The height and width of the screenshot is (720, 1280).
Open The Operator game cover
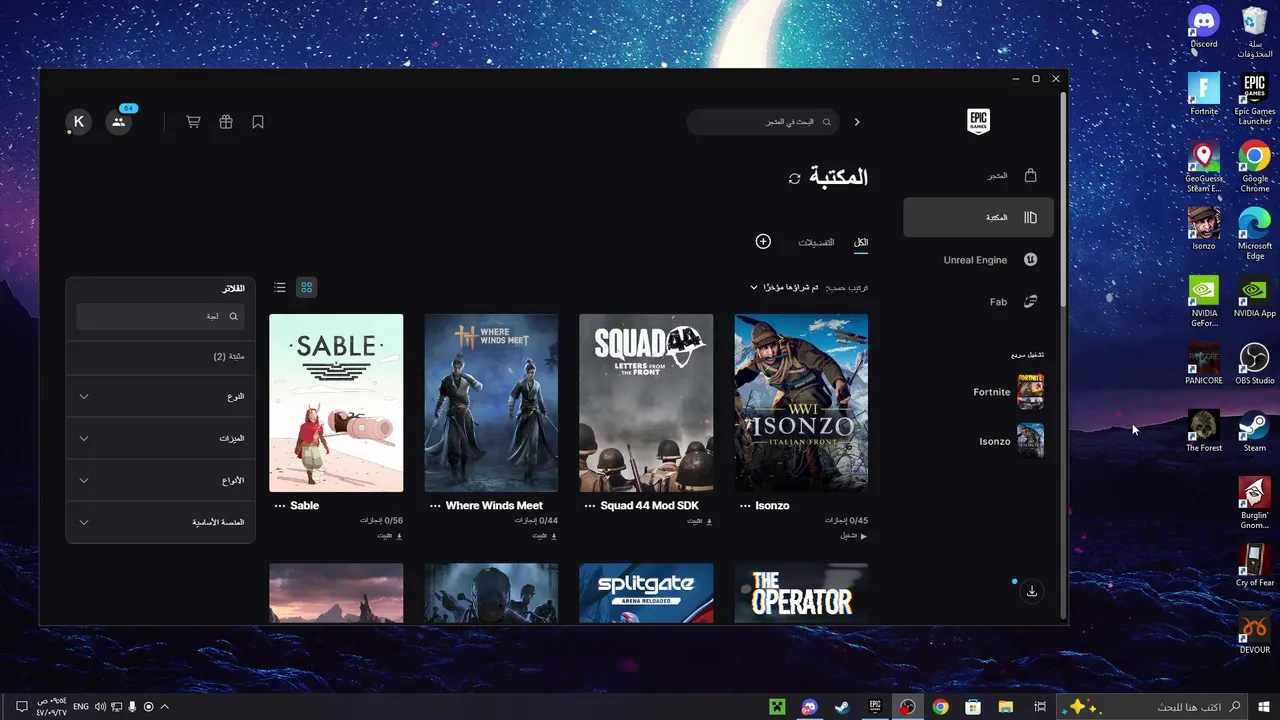[x=801, y=592]
